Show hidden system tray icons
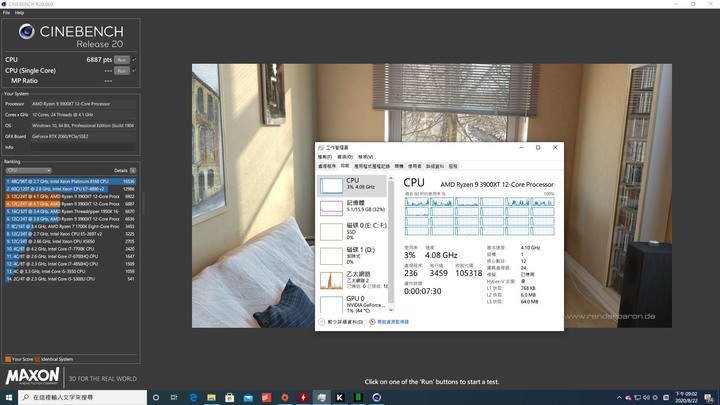720x405 pixels. (619, 398)
